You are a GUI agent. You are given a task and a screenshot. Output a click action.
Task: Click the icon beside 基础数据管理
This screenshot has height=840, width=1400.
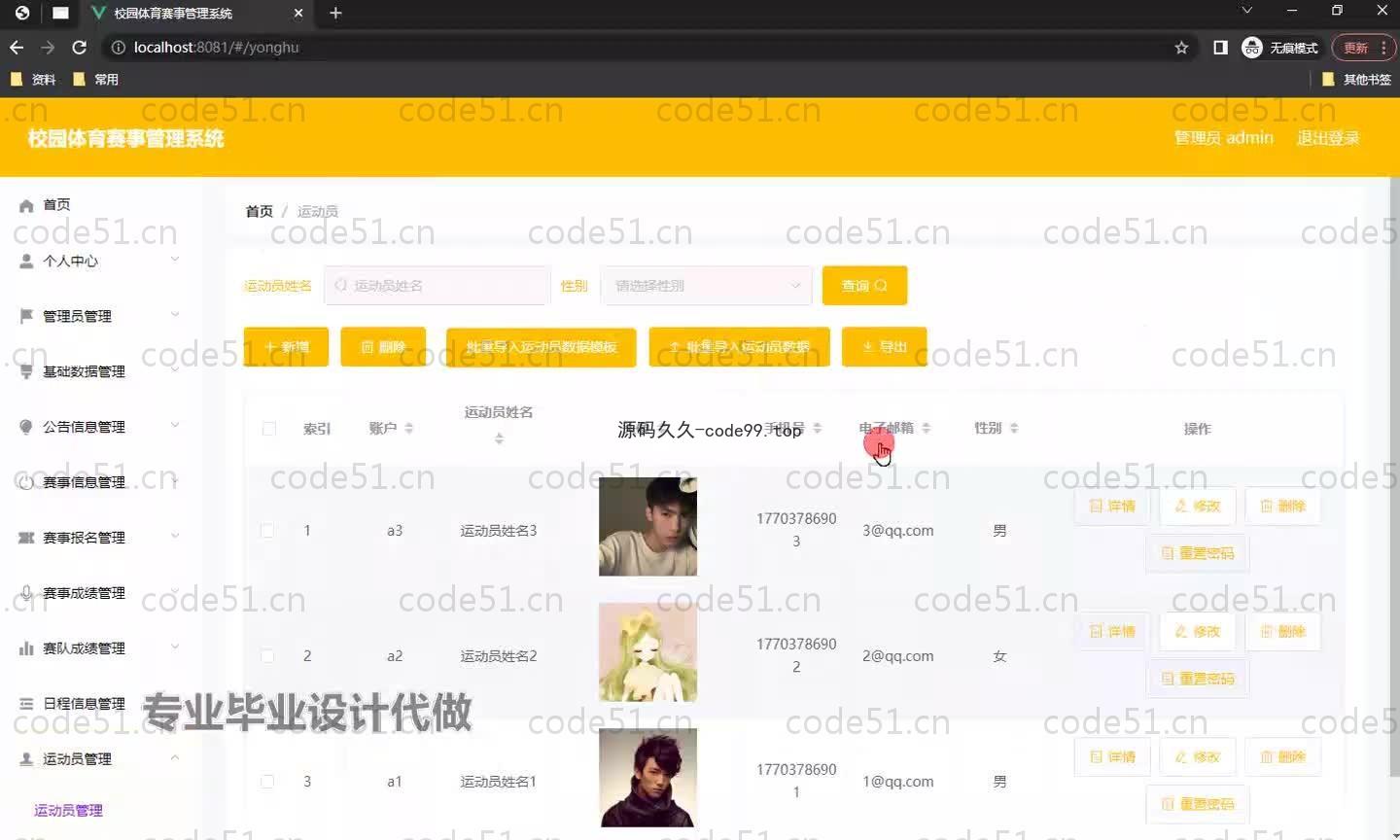[x=26, y=371]
